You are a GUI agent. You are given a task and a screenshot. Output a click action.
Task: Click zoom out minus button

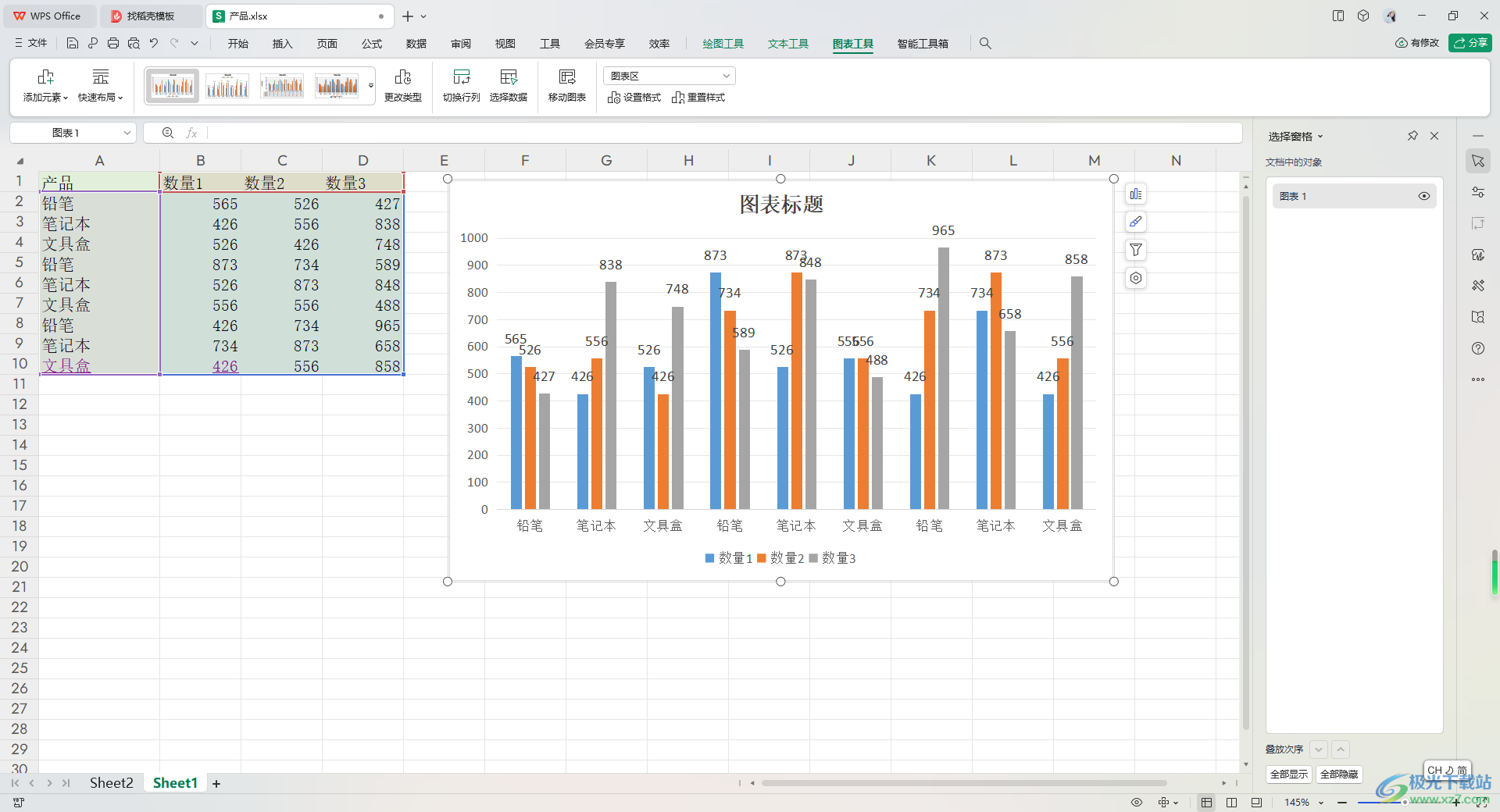pos(1342,803)
